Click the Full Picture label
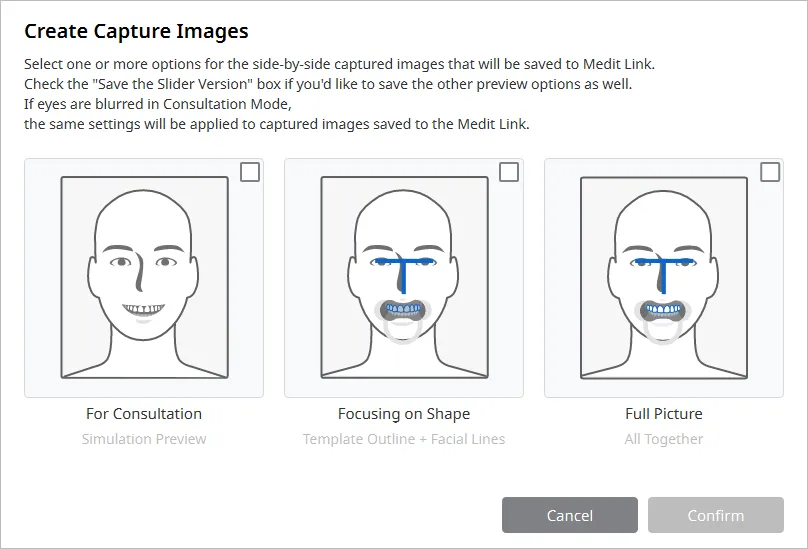This screenshot has width=808, height=549. [x=664, y=413]
